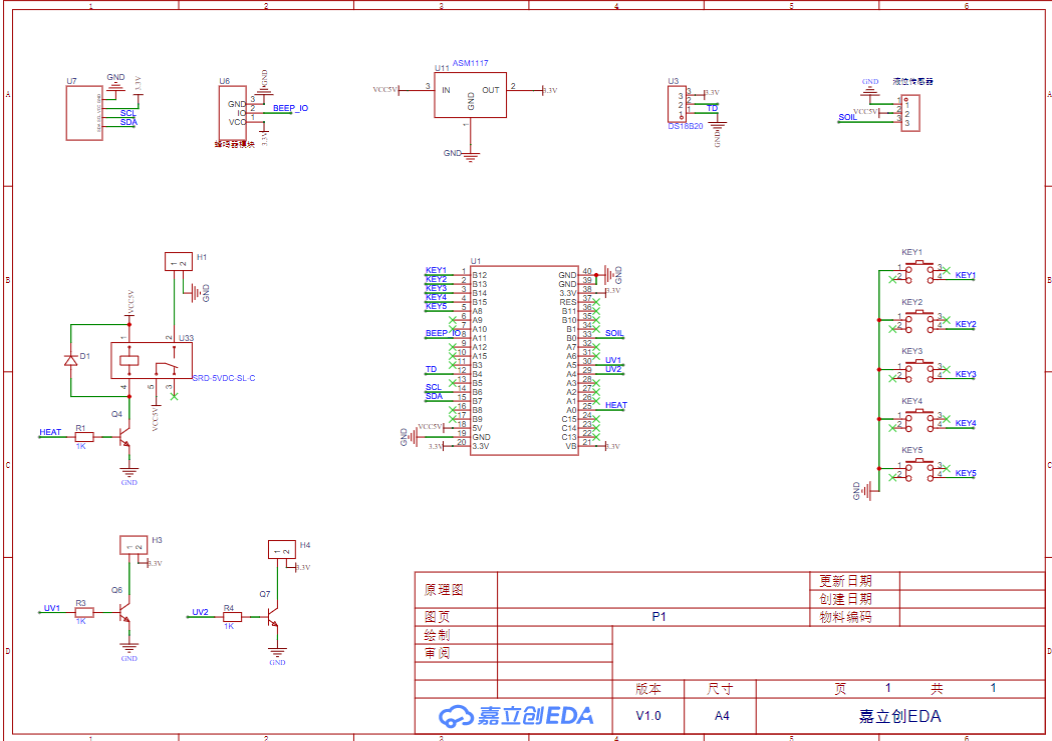Viewport: 1052px width, 741px height.
Task: Click the 3.3V label at regulator output
Action: pos(549,90)
